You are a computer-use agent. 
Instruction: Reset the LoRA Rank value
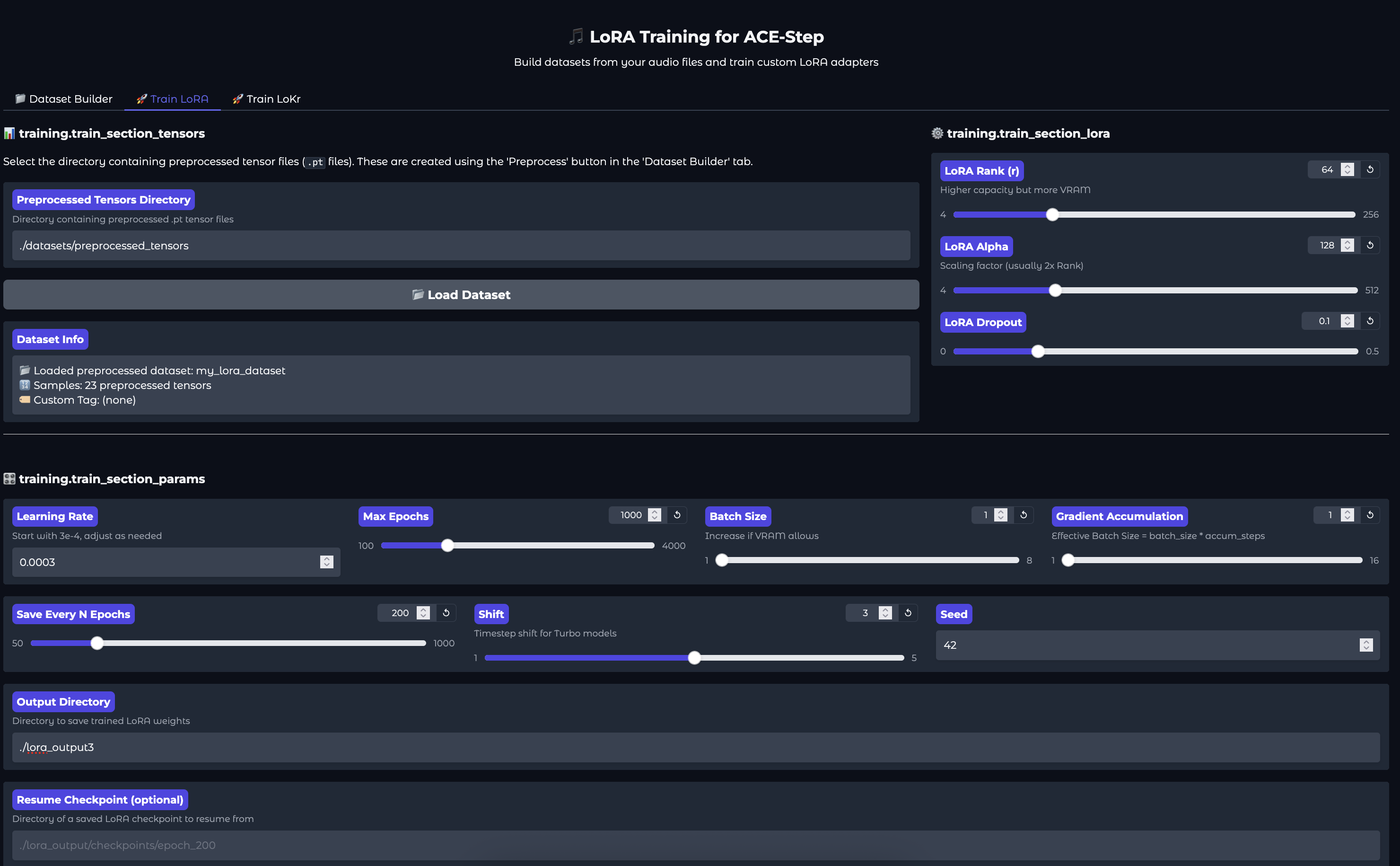point(1370,169)
